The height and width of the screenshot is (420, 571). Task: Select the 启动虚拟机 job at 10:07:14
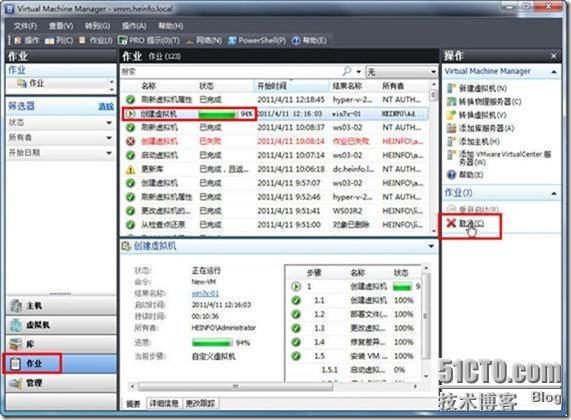(275, 155)
